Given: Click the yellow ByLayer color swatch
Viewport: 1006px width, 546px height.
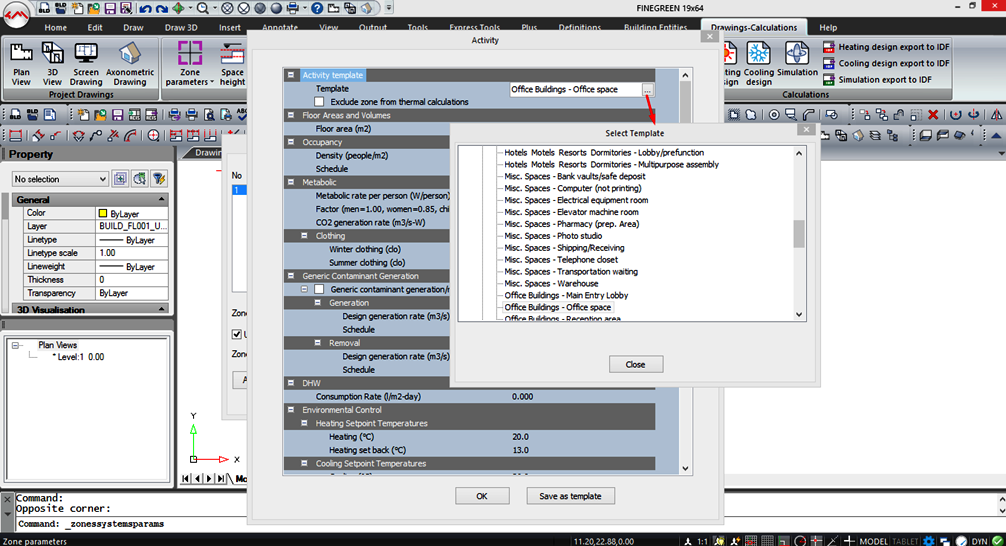Looking at the screenshot, I should (x=103, y=213).
